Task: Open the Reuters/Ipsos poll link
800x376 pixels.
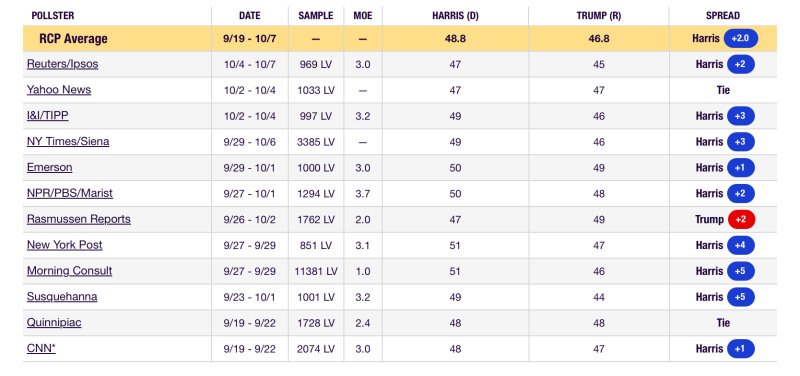Action: click(62, 64)
